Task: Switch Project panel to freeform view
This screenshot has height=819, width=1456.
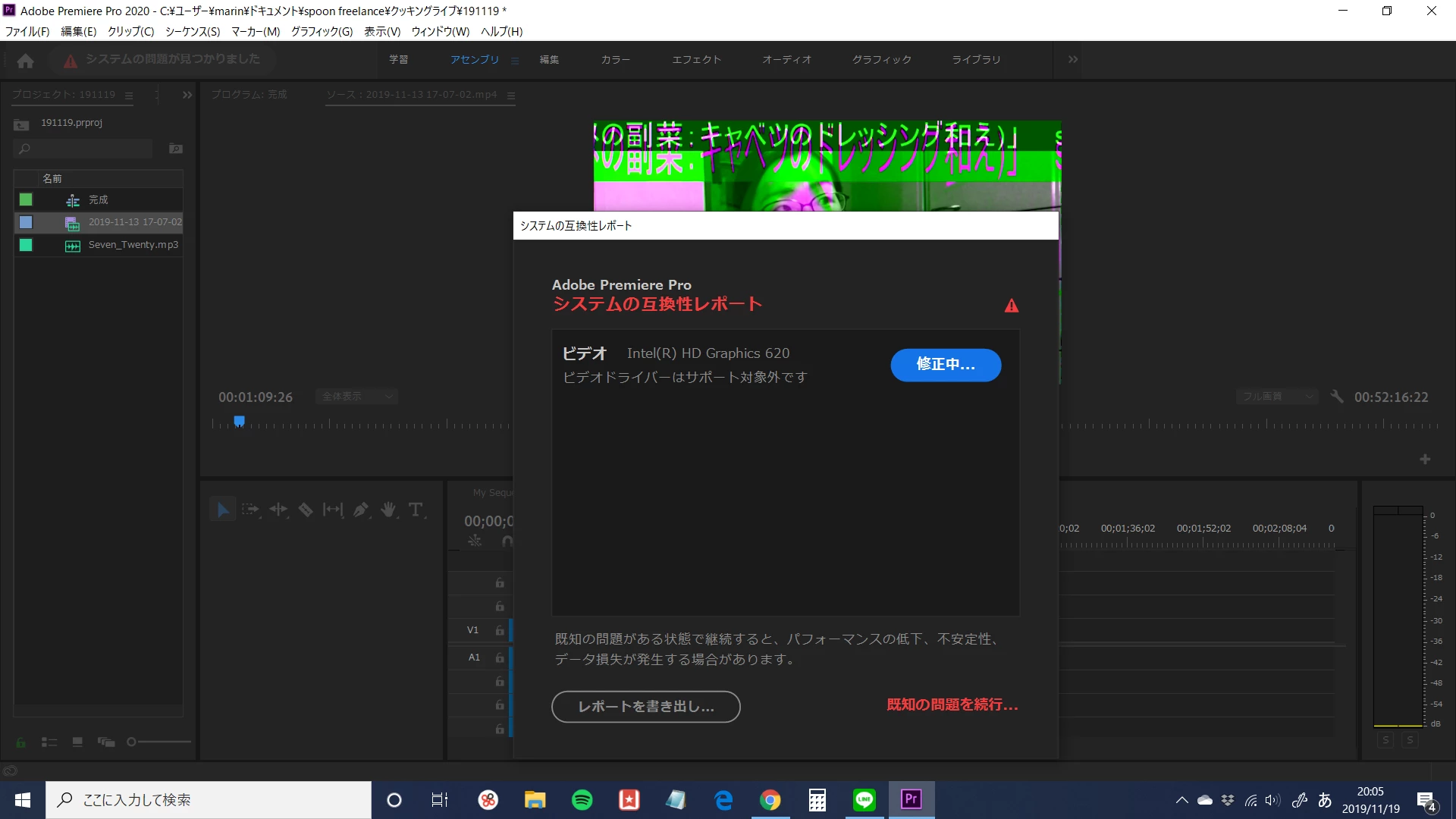Action: pyautogui.click(x=106, y=742)
